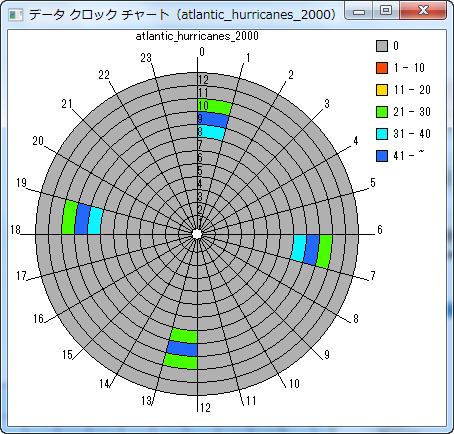Click the cyan cell at hour 0, ring 8
Image resolution: width=454 pixels, height=434 pixels.
211,133
